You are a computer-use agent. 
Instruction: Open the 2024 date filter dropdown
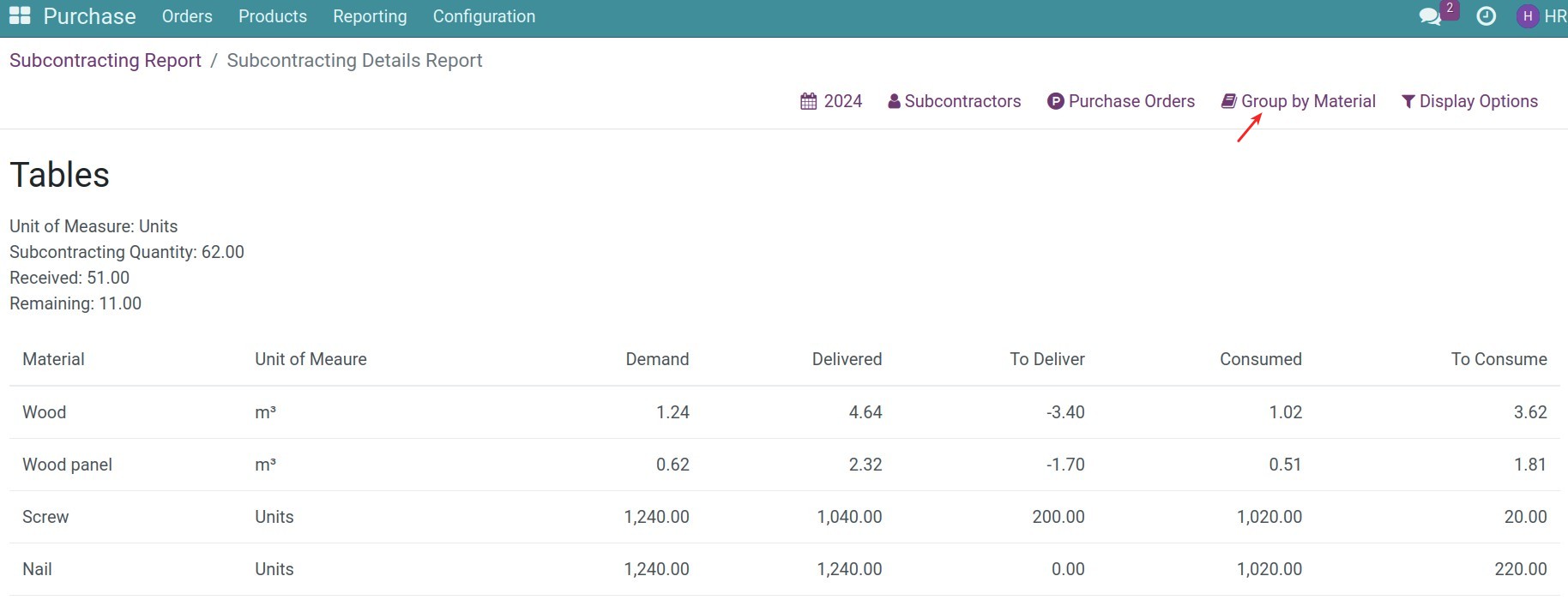click(842, 101)
